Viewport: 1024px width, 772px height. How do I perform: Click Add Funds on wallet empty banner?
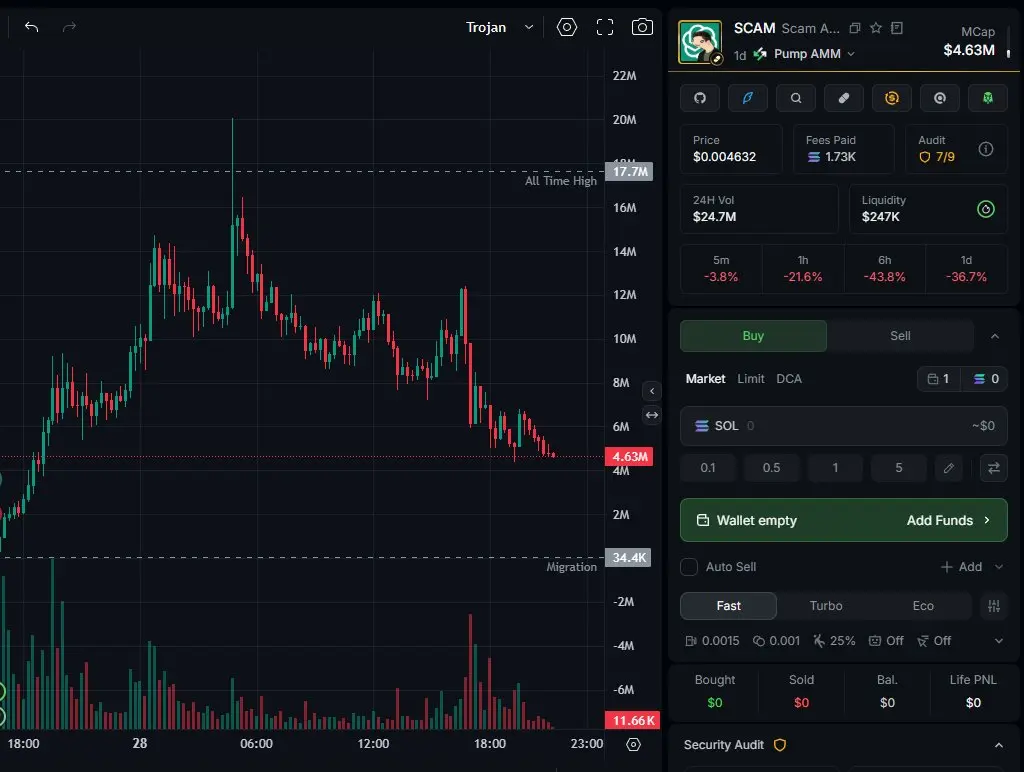[x=948, y=521]
